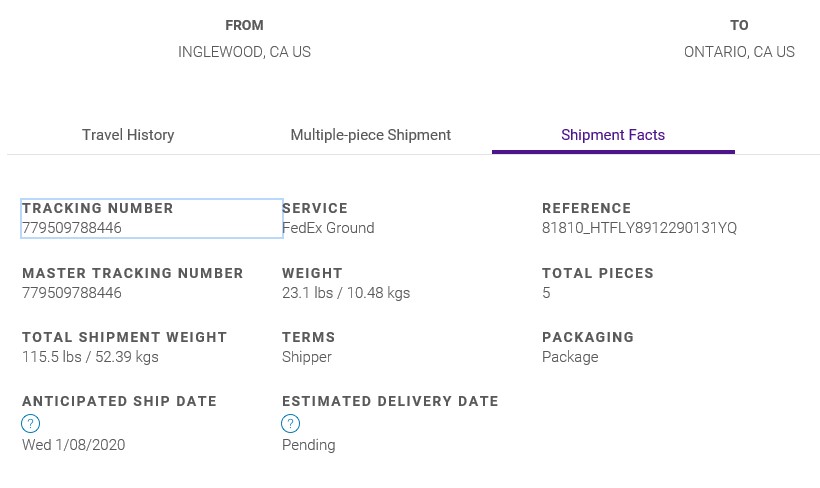Click the Total Shipment Weight heading
820x488 pixels.
point(125,337)
